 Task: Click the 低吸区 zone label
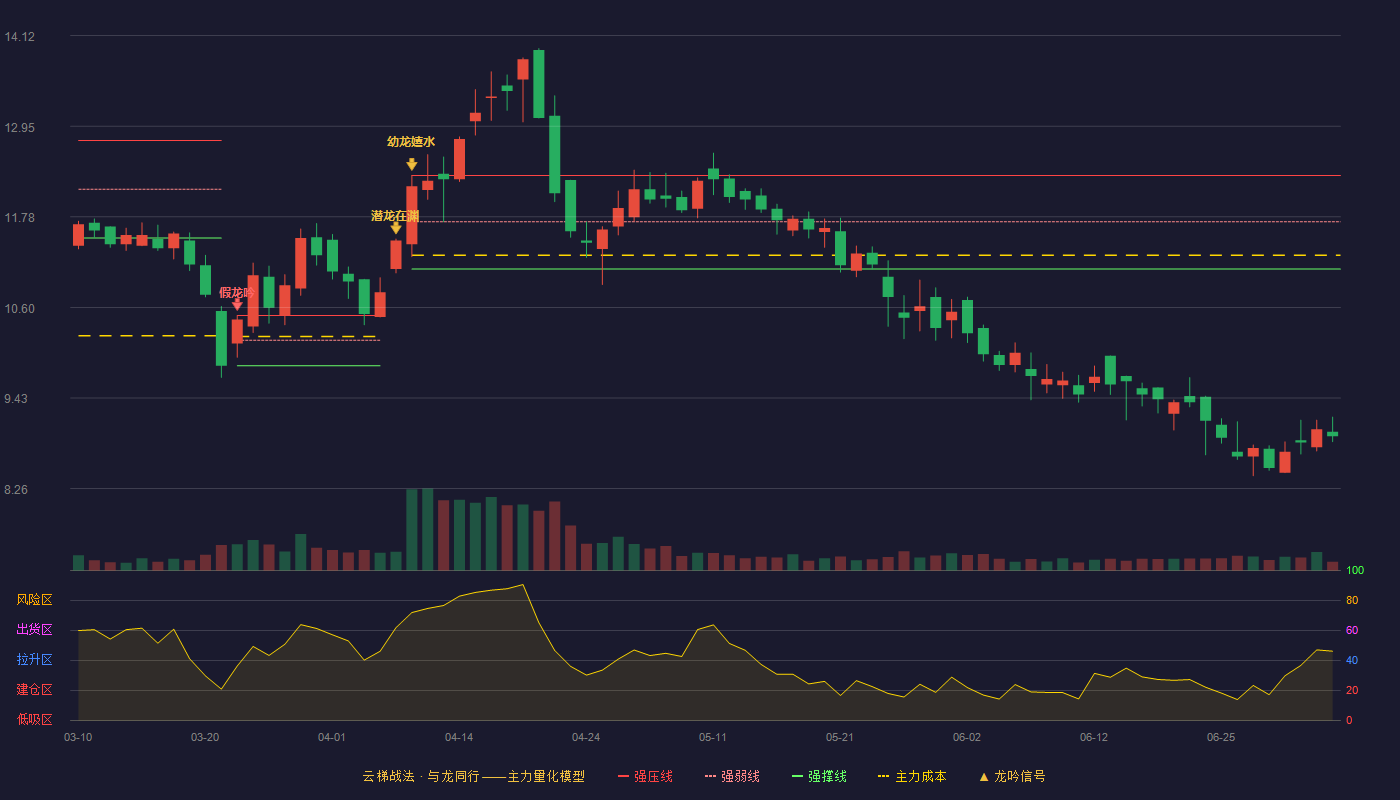coord(34,718)
